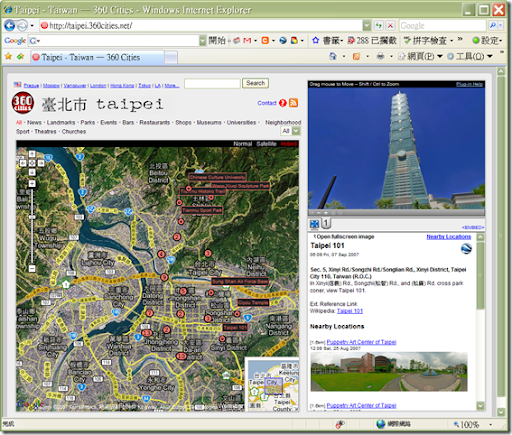Stop loading with the red X icon
The height and width of the screenshot is (435, 512).
(x=390, y=25)
